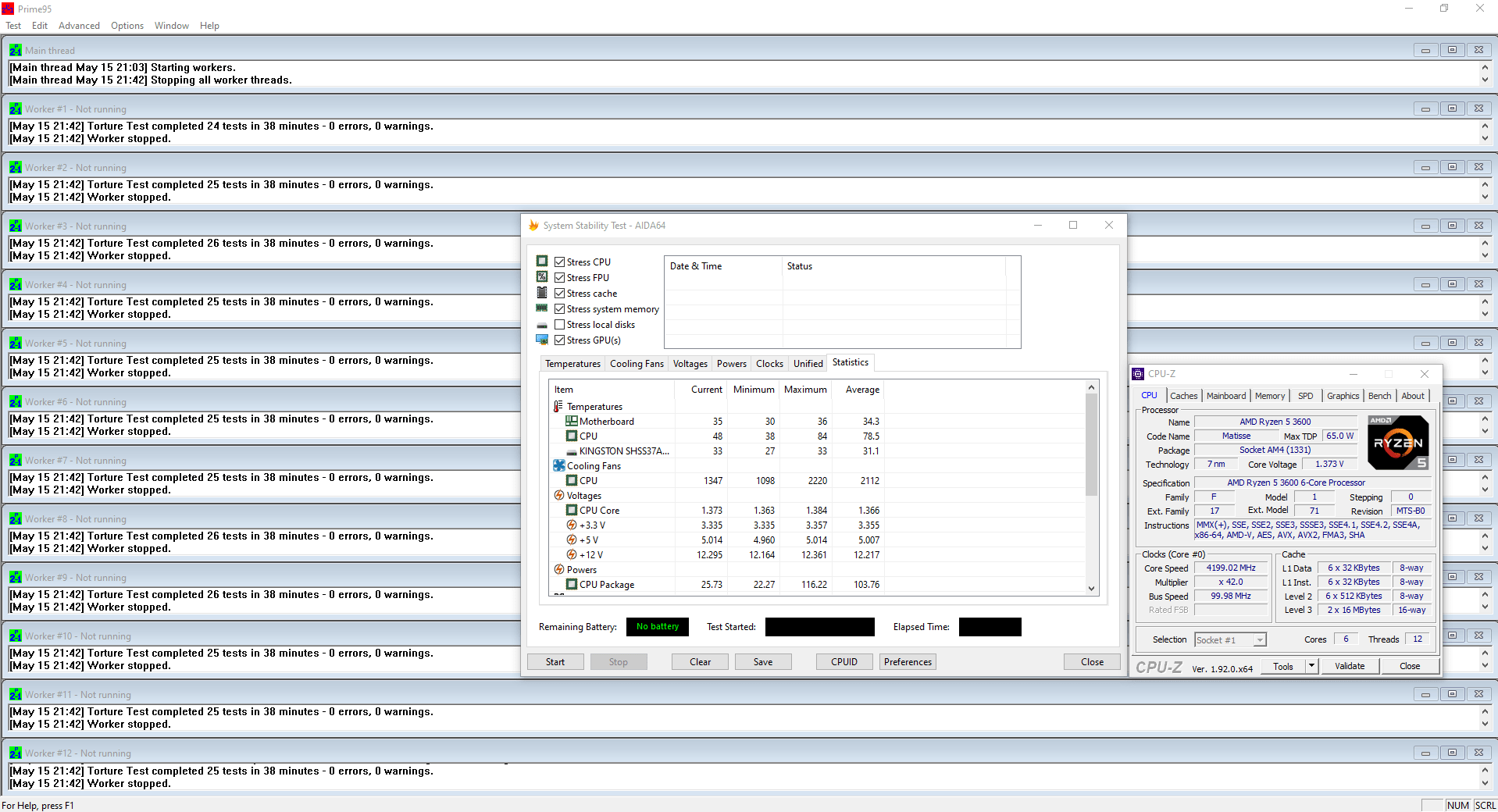Open the Advanced menu in Prime95
The height and width of the screenshot is (812, 1498).
click(79, 26)
